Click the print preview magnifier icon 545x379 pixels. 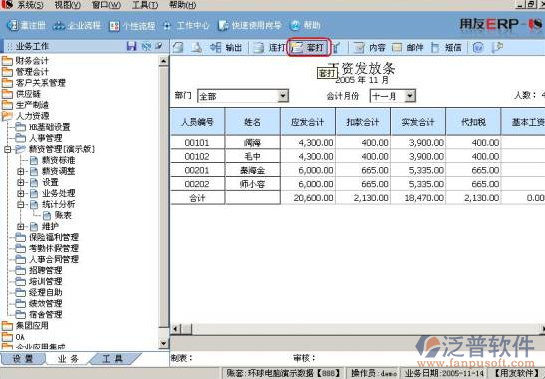coord(196,47)
